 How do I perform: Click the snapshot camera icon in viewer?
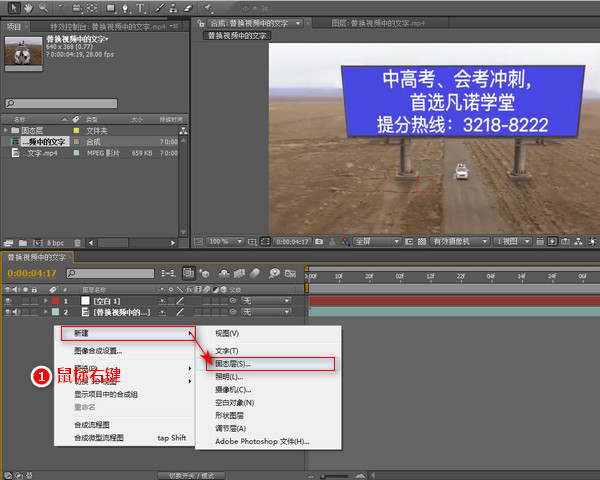pos(319,242)
